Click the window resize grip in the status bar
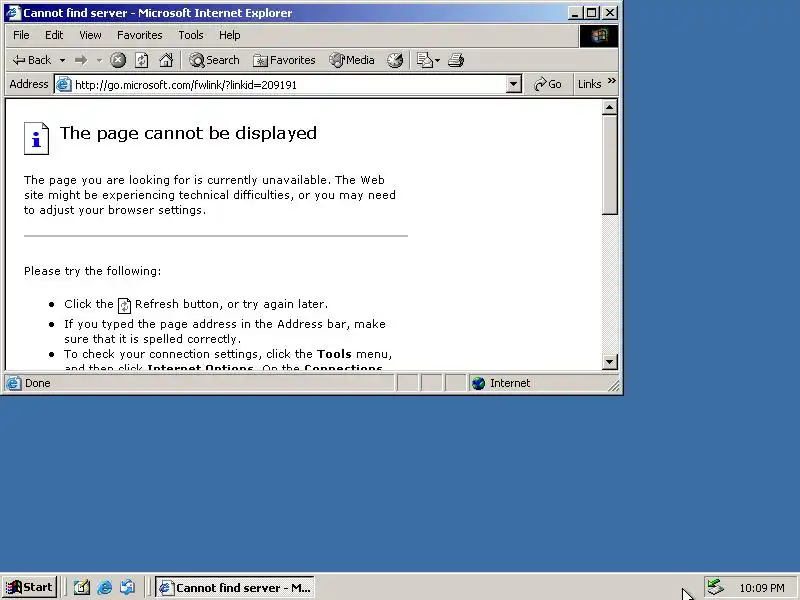Viewport: 800px width, 600px height. click(614, 386)
